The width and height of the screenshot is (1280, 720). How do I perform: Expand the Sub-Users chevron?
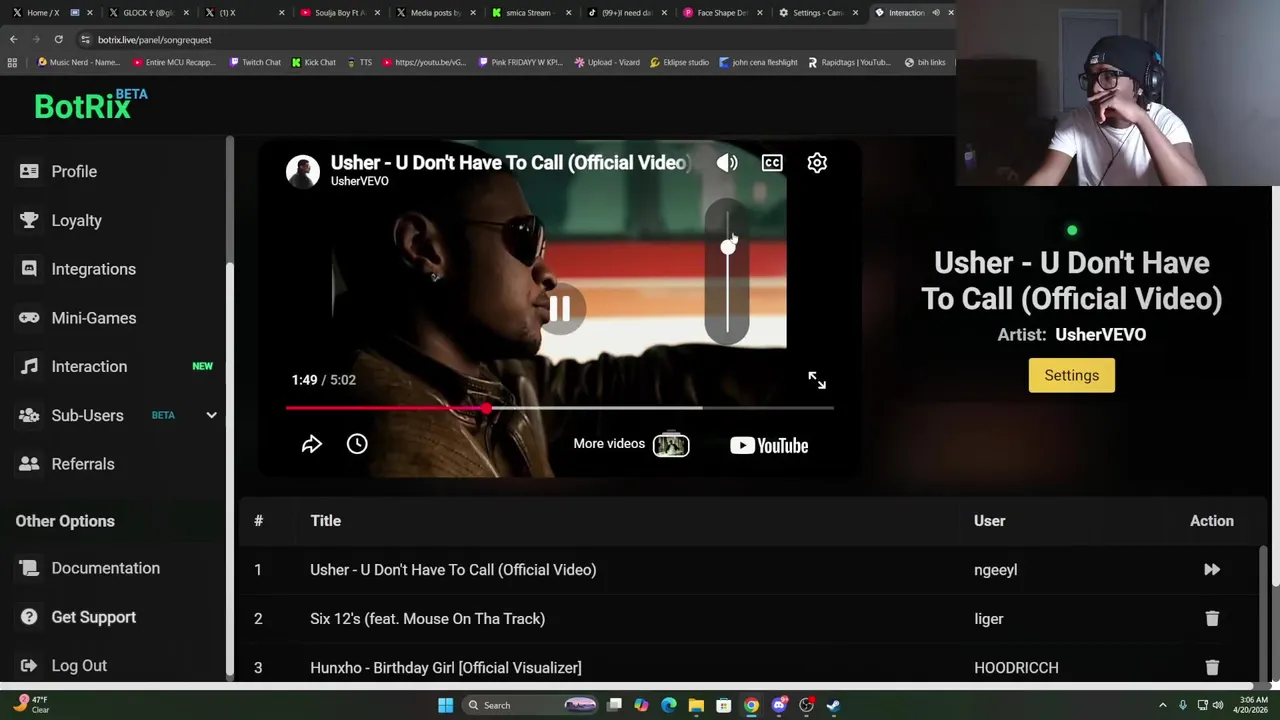point(211,415)
